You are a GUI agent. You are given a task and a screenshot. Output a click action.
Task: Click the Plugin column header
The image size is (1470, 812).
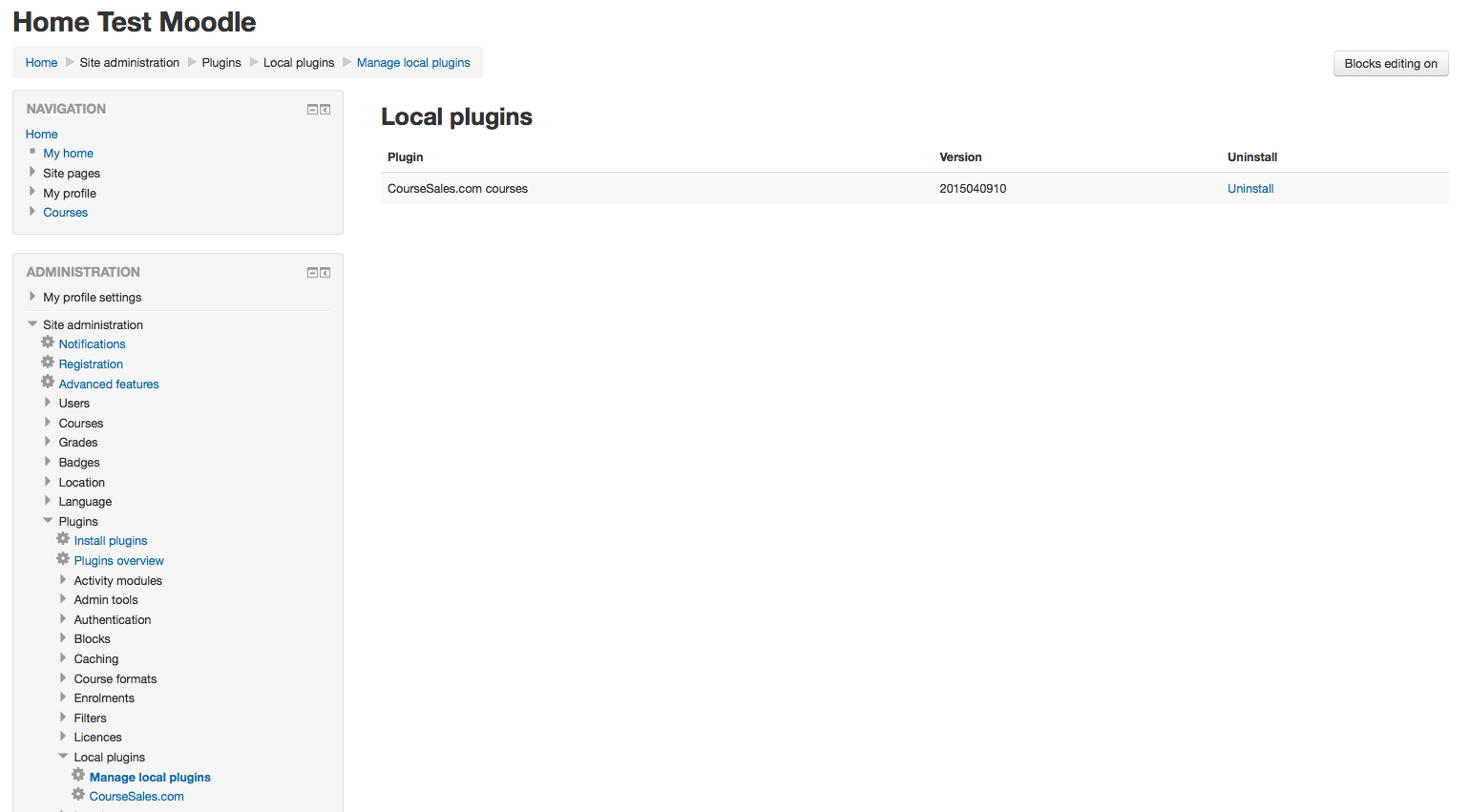[x=405, y=157]
